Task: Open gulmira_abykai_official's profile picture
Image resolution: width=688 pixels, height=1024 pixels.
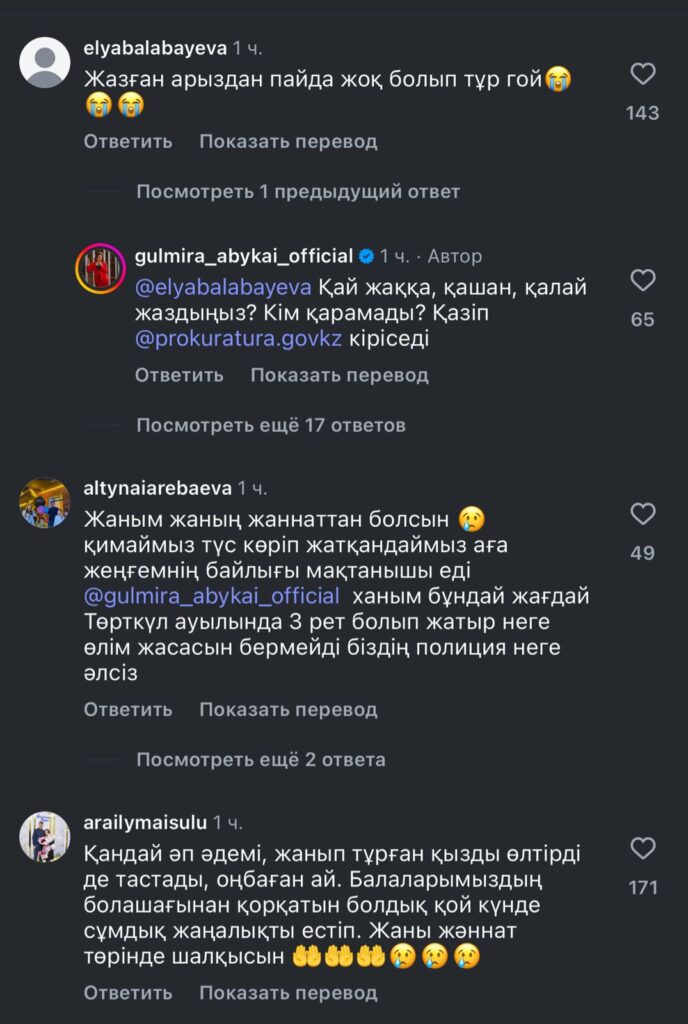Action: point(102,266)
